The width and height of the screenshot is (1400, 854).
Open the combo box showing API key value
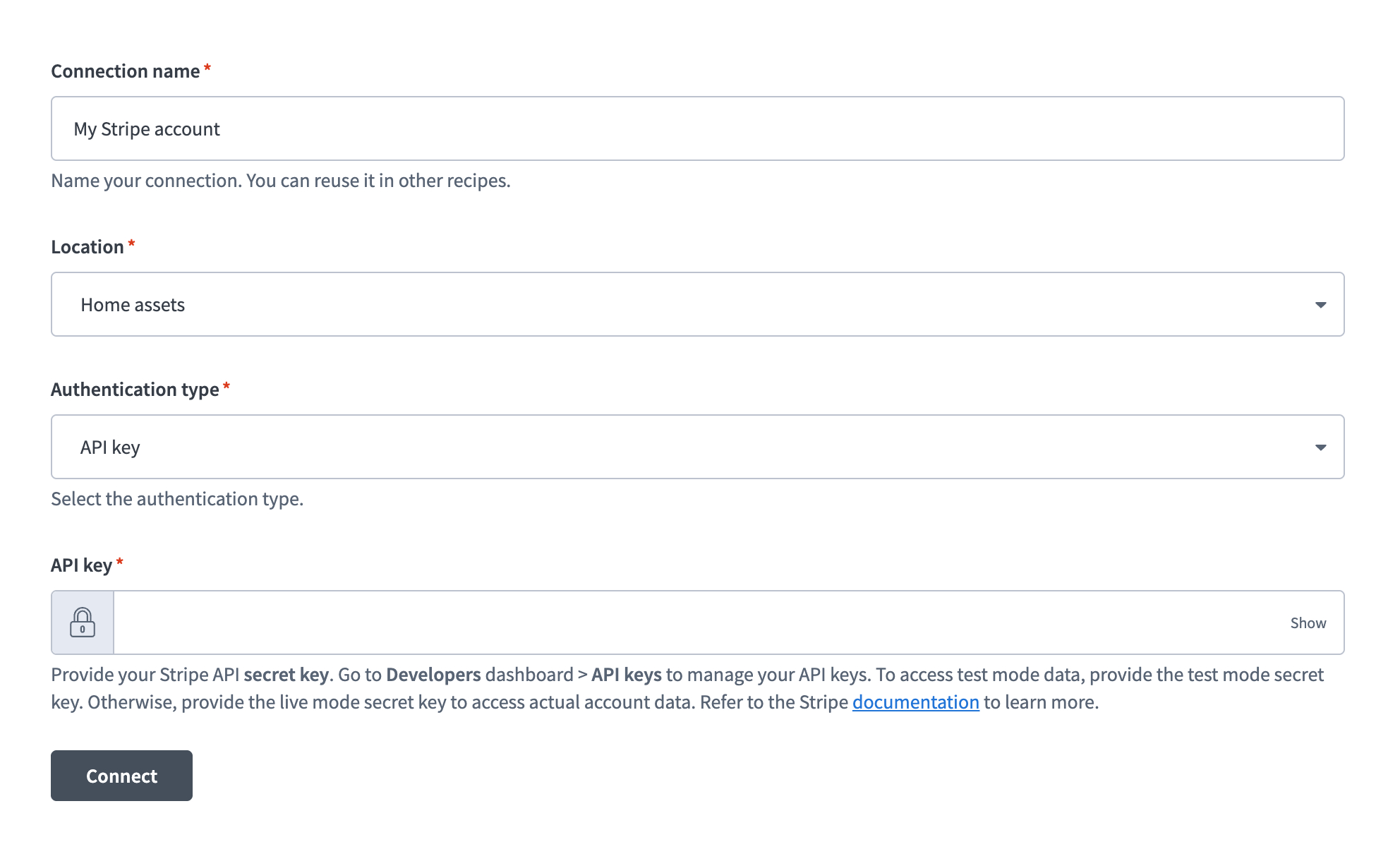pyautogui.click(x=696, y=447)
